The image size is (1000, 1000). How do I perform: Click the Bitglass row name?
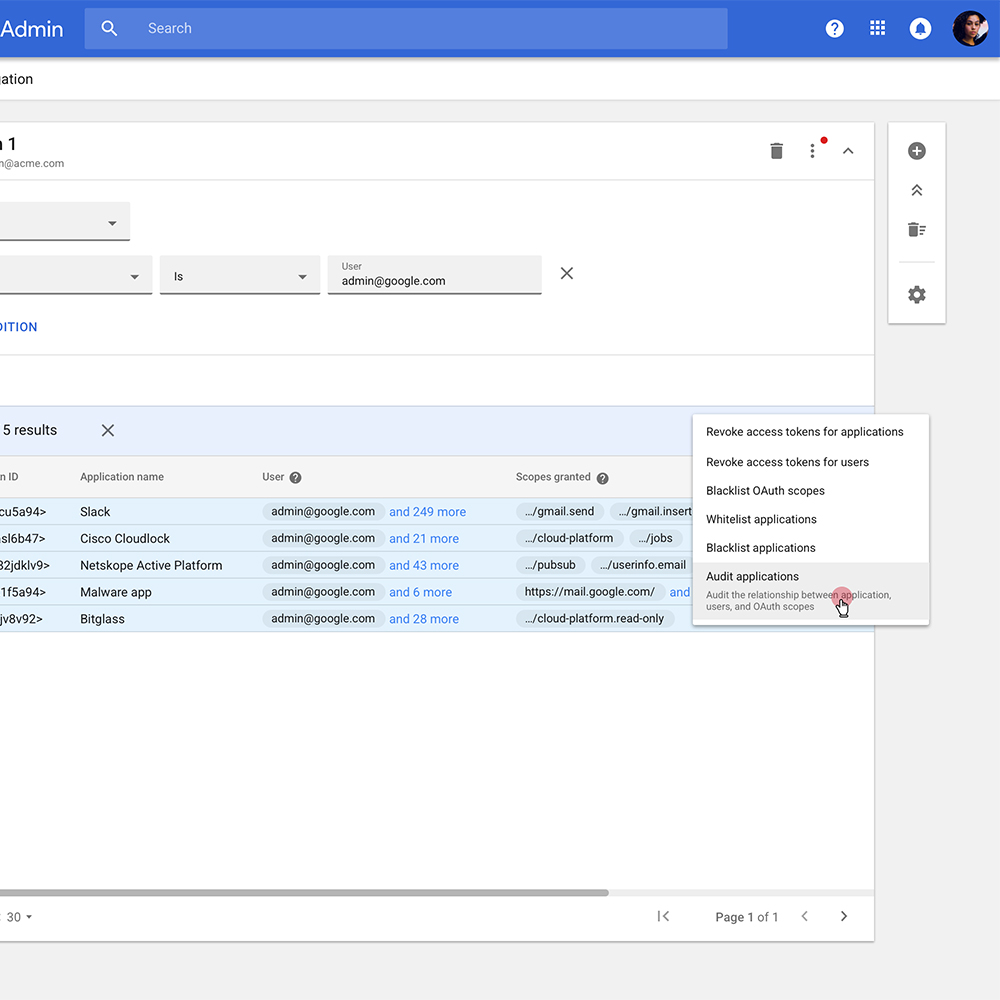[102, 619]
